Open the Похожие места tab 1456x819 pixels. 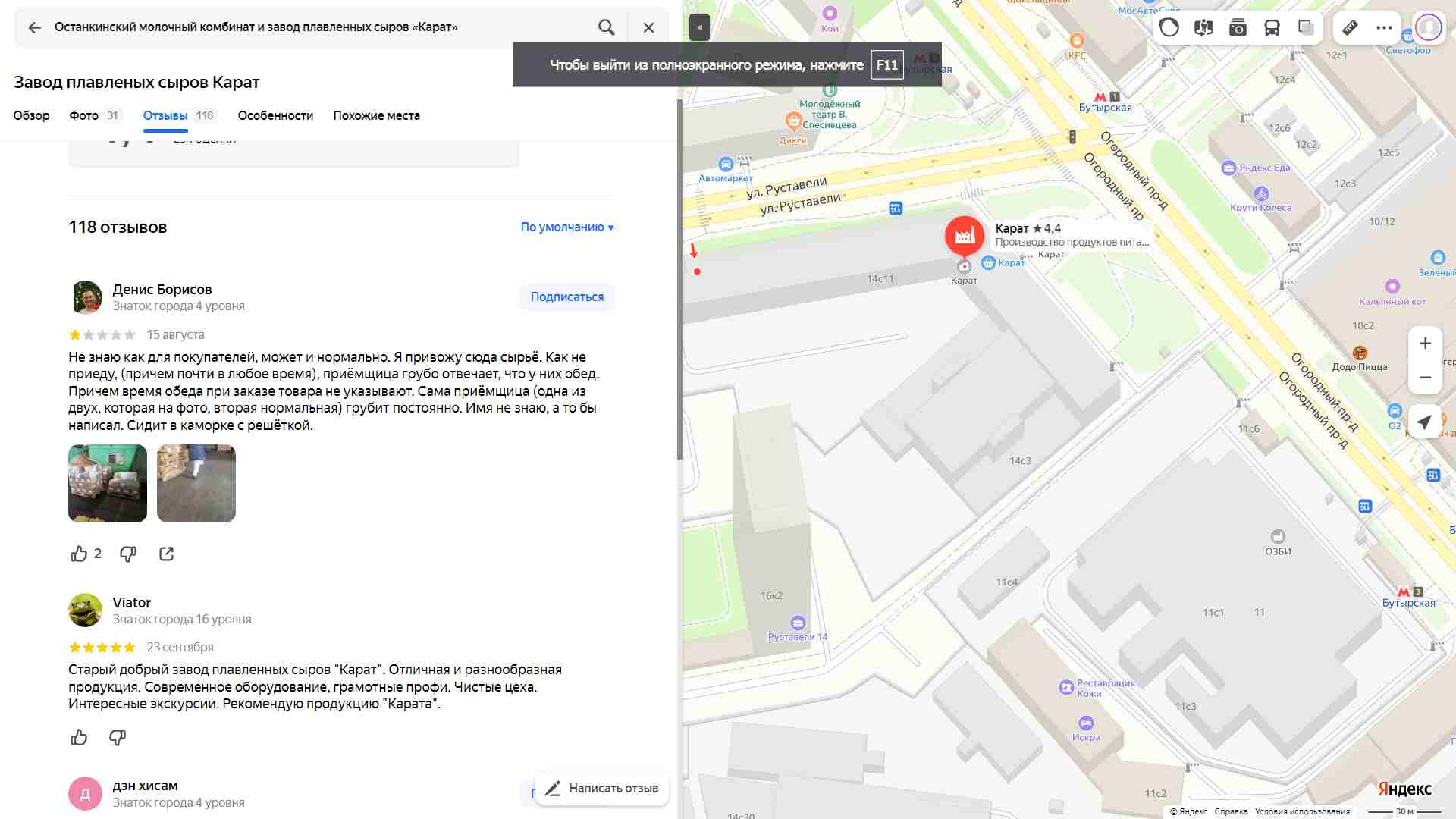coord(376,115)
